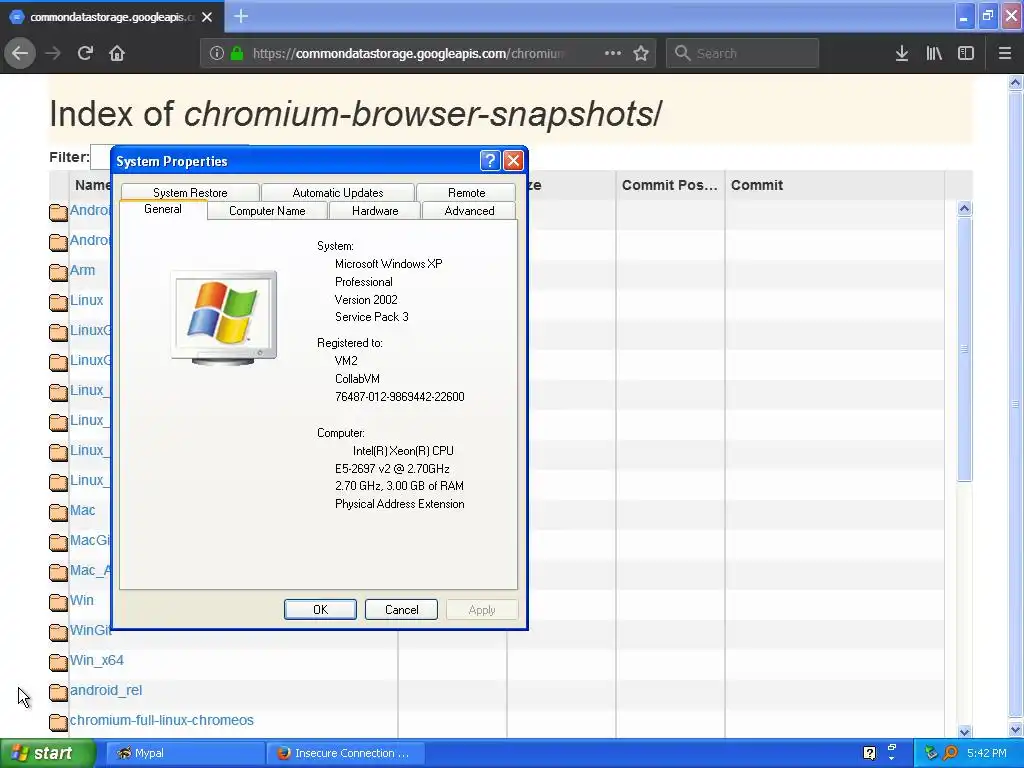Viewport: 1024px width, 768px height.
Task: Open the Mac directory link
Action: coord(82,510)
